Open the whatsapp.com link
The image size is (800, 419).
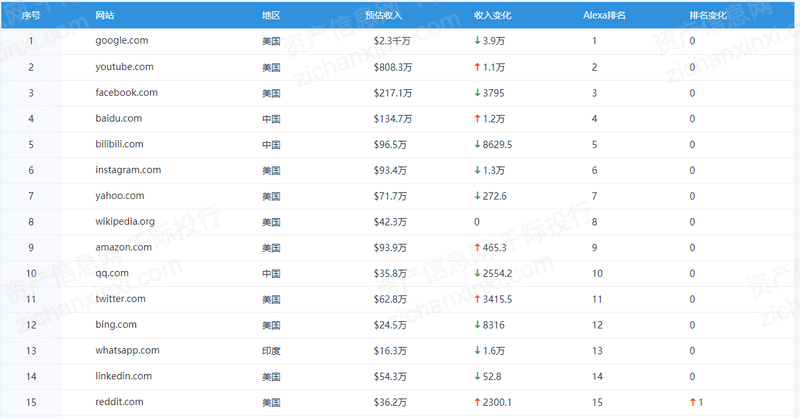pyautogui.click(x=127, y=350)
